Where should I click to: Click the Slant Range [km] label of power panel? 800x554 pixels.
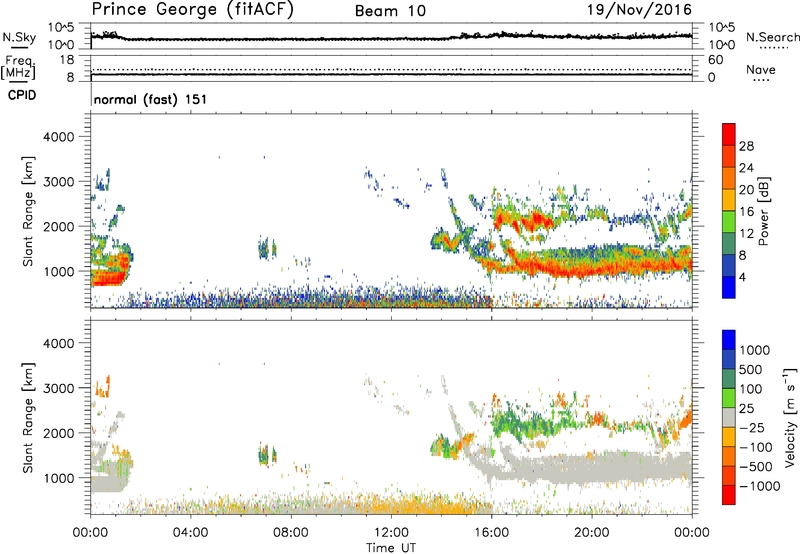28,211
